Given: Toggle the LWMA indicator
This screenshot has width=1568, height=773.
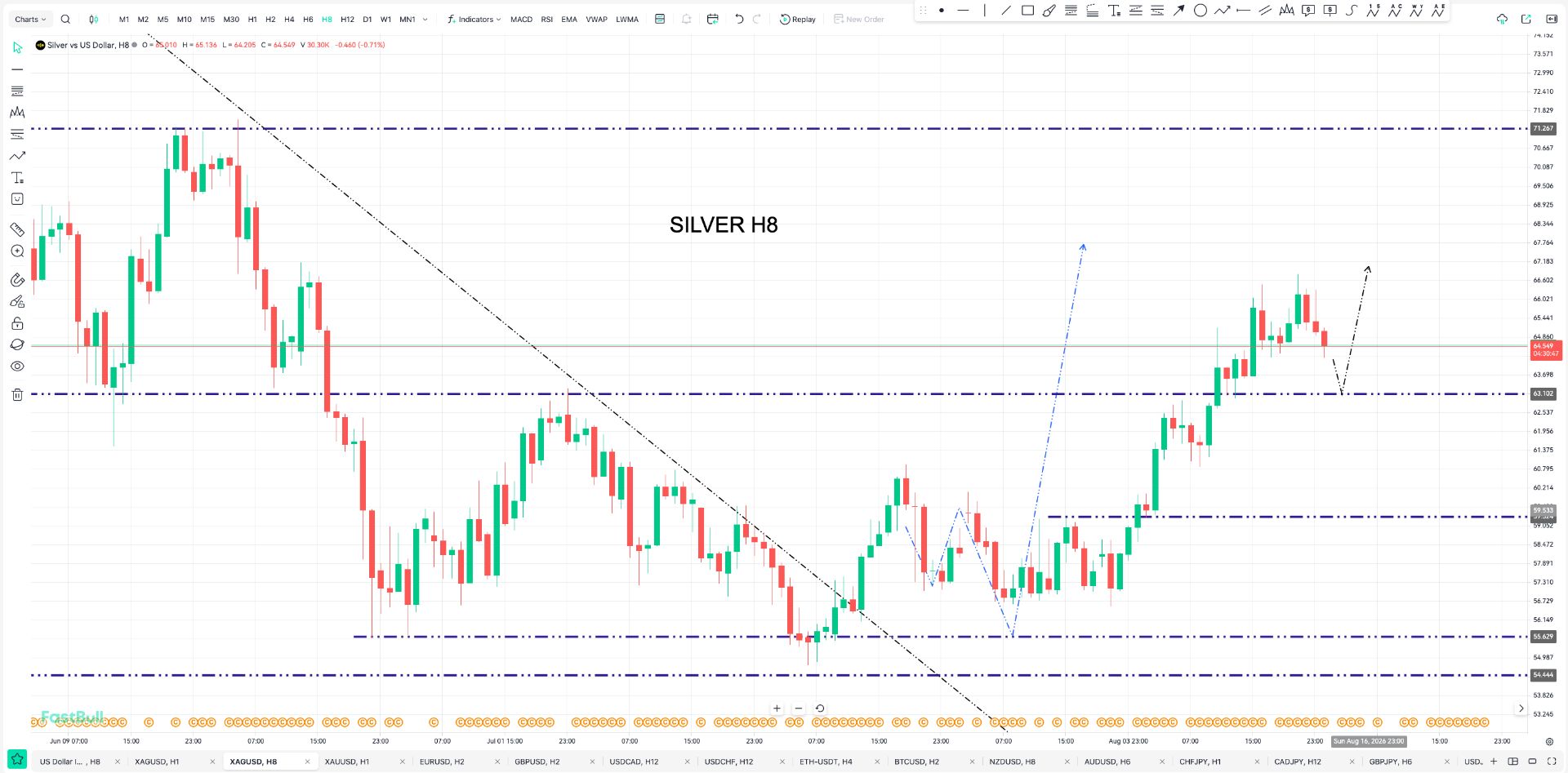Looking at the screenshot, I should [x=627, y=20].
